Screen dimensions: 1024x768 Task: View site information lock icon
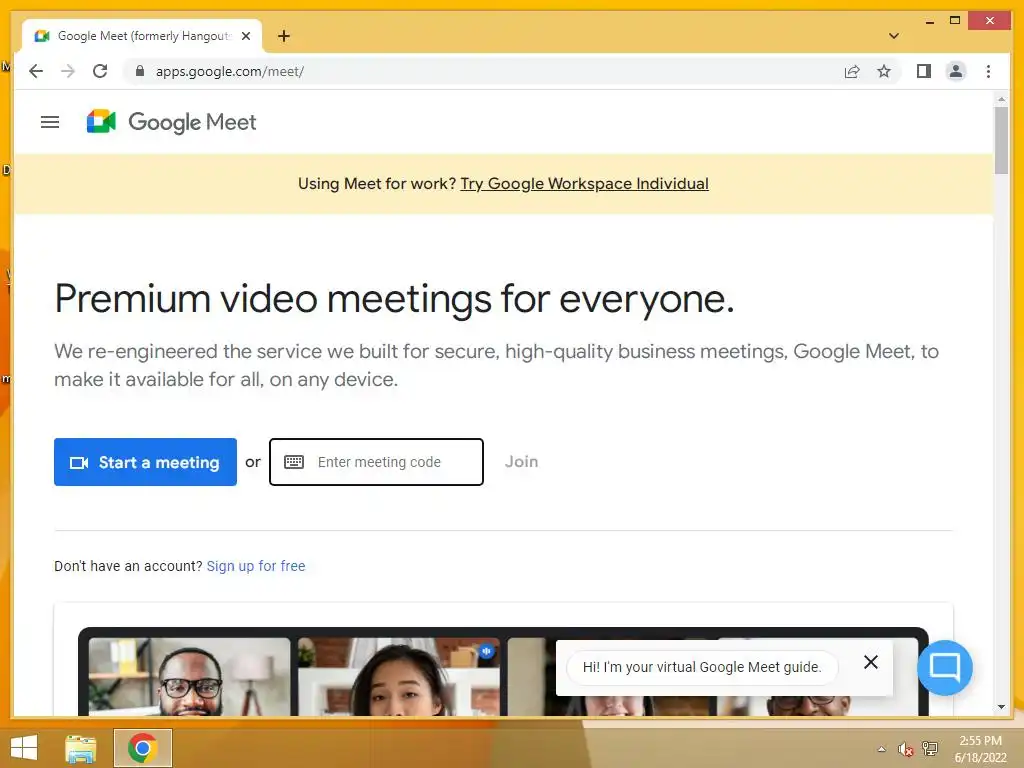pos(139,71)
